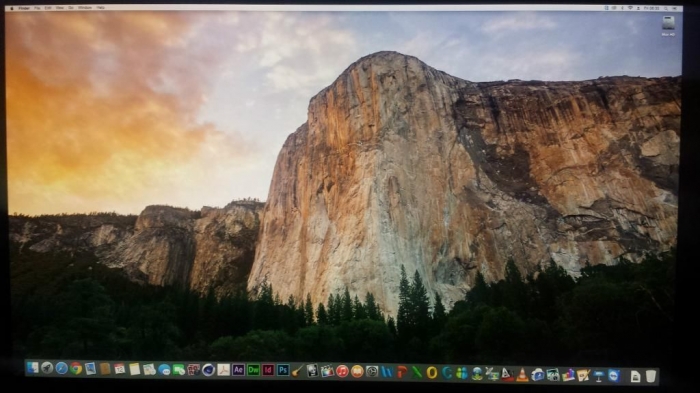This screenshot has height=393, width=700.
Task: Open Safari compass icon in dock
Action: pyautogui.click(x=62, y=368)
